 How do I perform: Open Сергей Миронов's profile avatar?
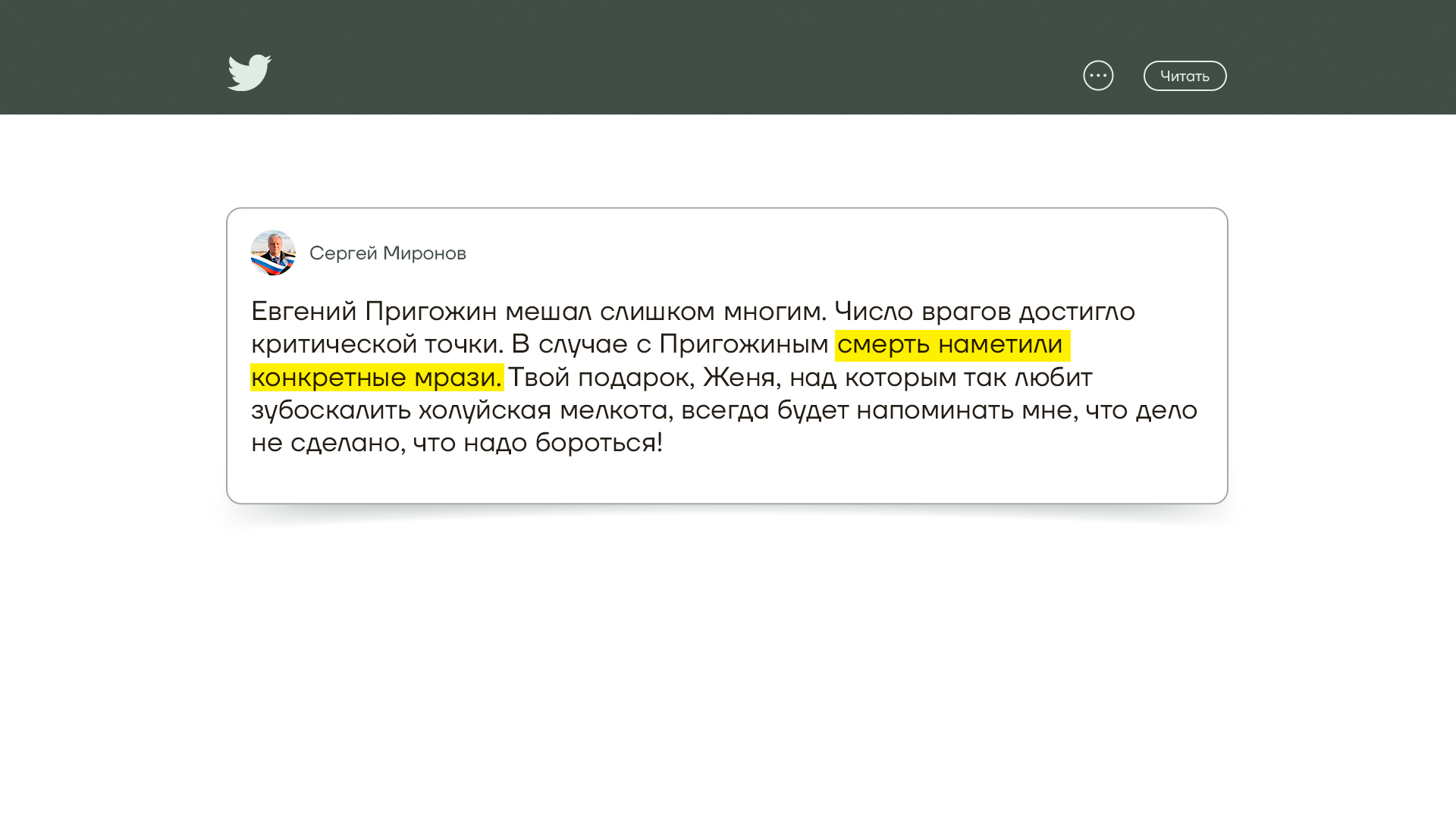(x=273, y=253)
